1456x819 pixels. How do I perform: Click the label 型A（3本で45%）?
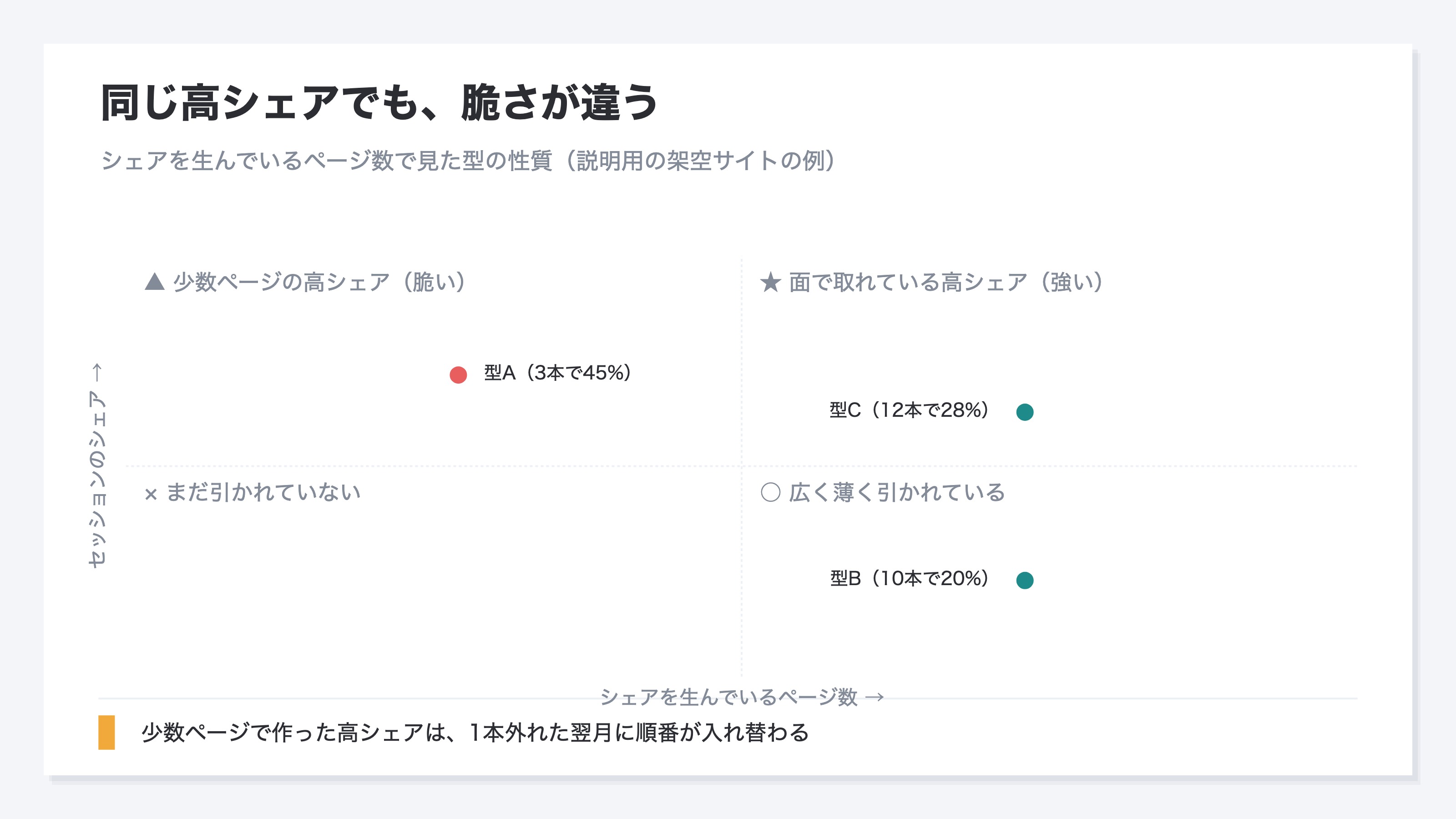coord(558,373)
